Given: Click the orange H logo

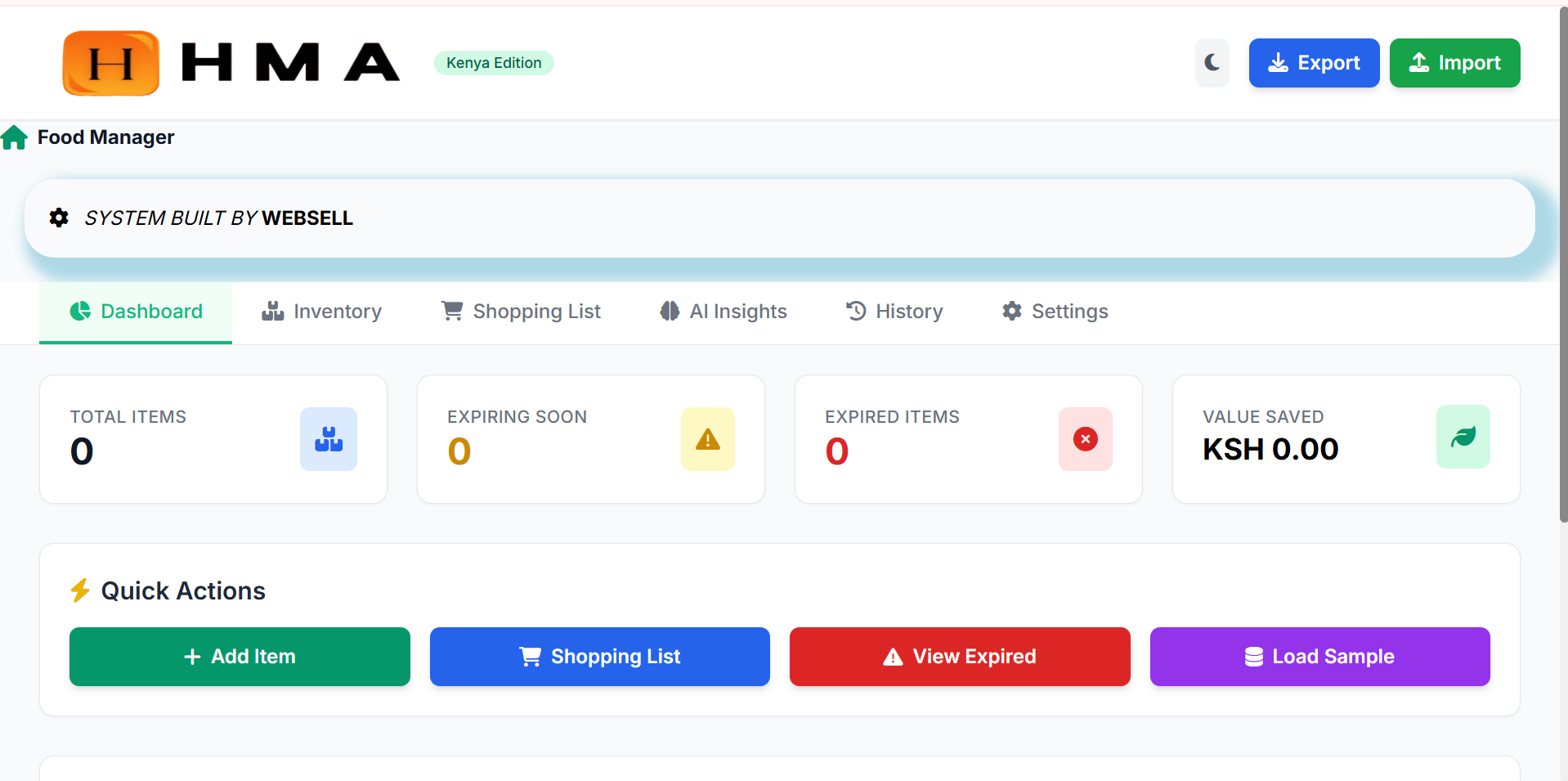Looking at the screenshot, I should click(111, 63).
